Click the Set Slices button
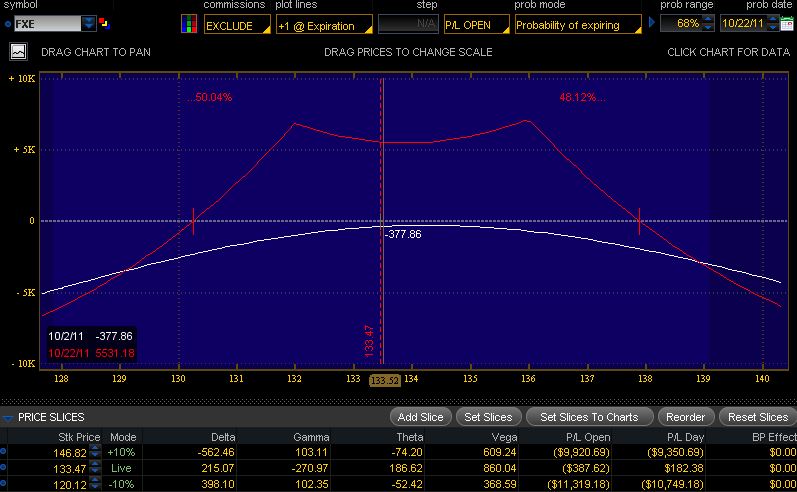 [488, 417]
